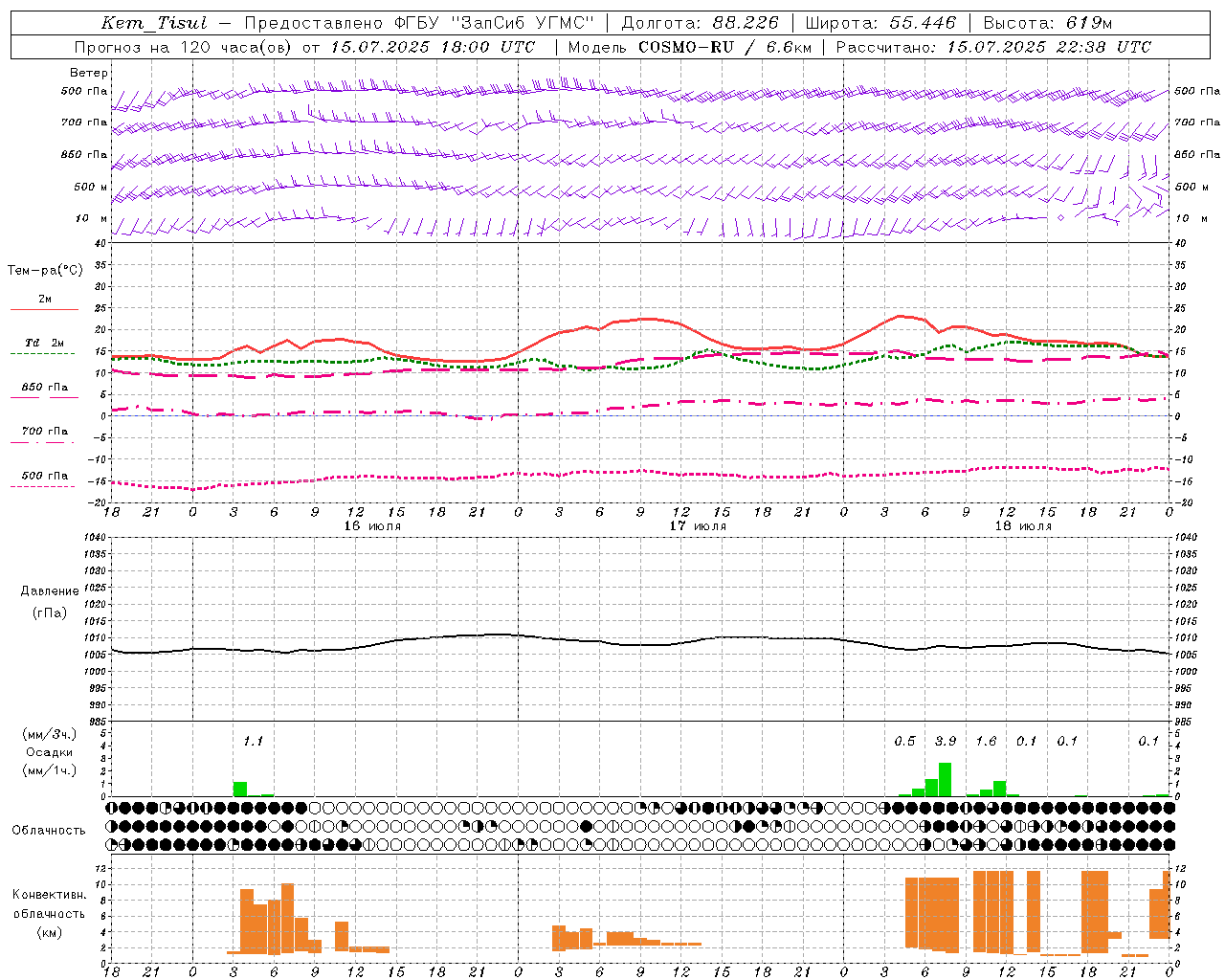Click the green precipitation bar on 16 июля
The image size is (1225, 980).
click(240, 789)
